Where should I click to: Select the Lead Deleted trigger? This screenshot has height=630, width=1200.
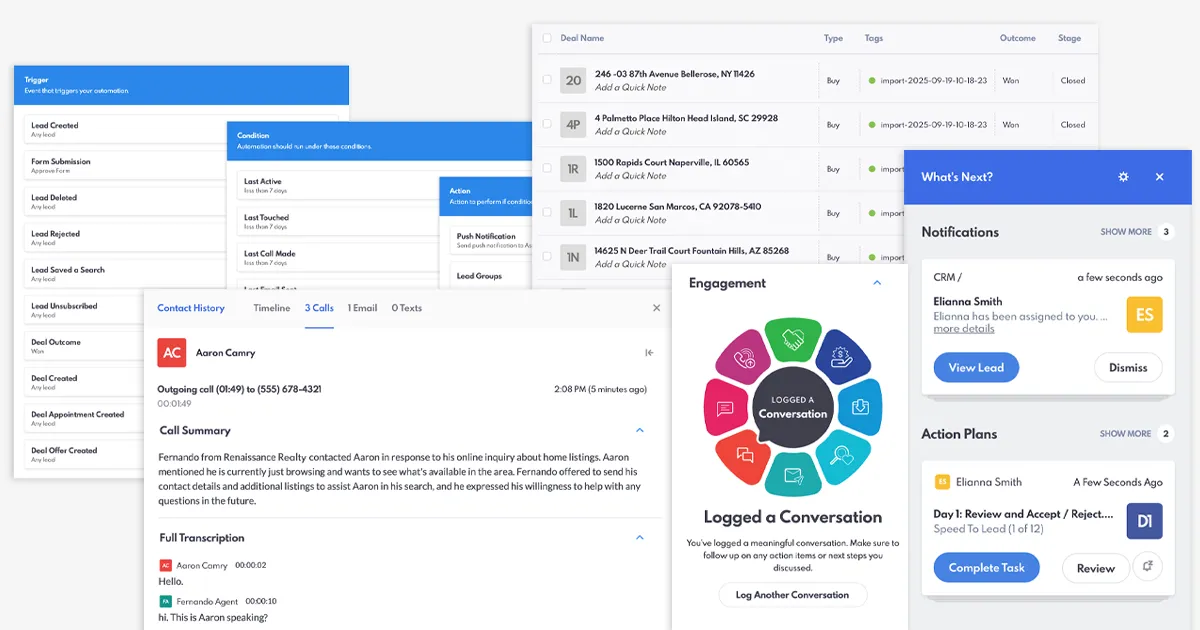(125, 201)
